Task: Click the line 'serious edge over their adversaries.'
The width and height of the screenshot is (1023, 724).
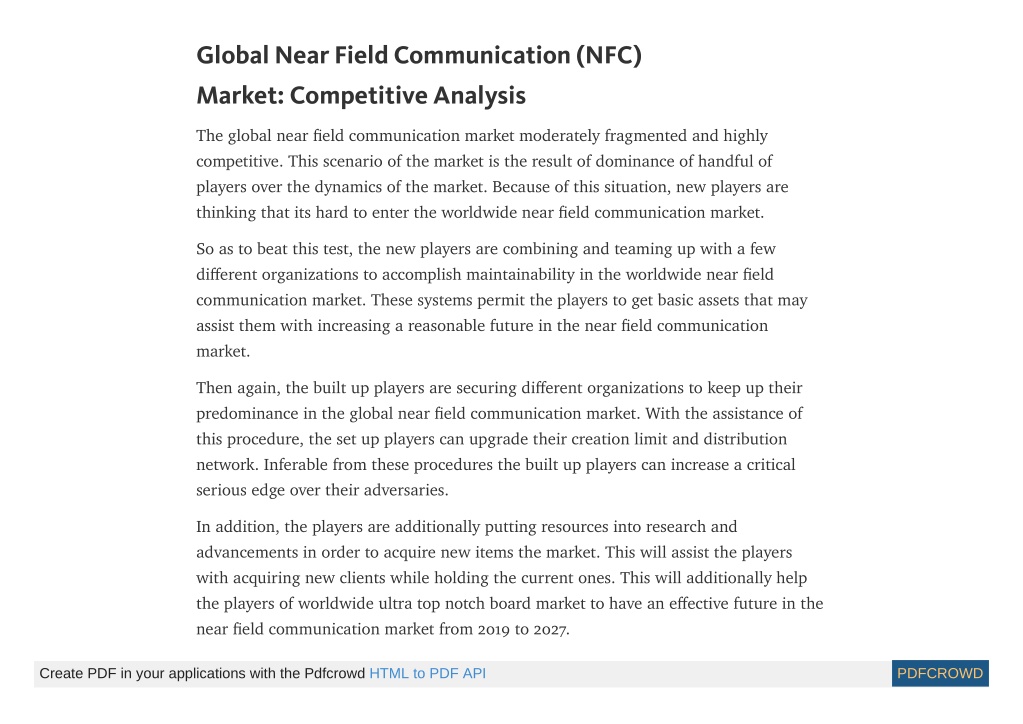Action: point(322,490)
